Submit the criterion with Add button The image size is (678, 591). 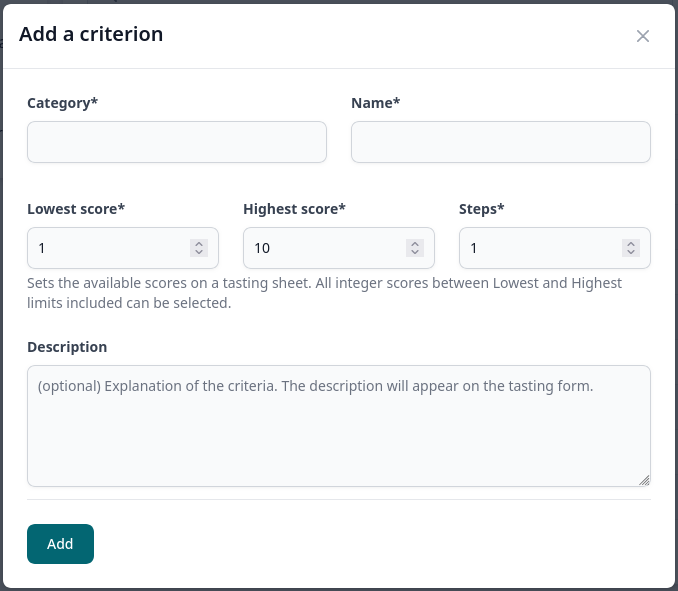click(60, 543)
